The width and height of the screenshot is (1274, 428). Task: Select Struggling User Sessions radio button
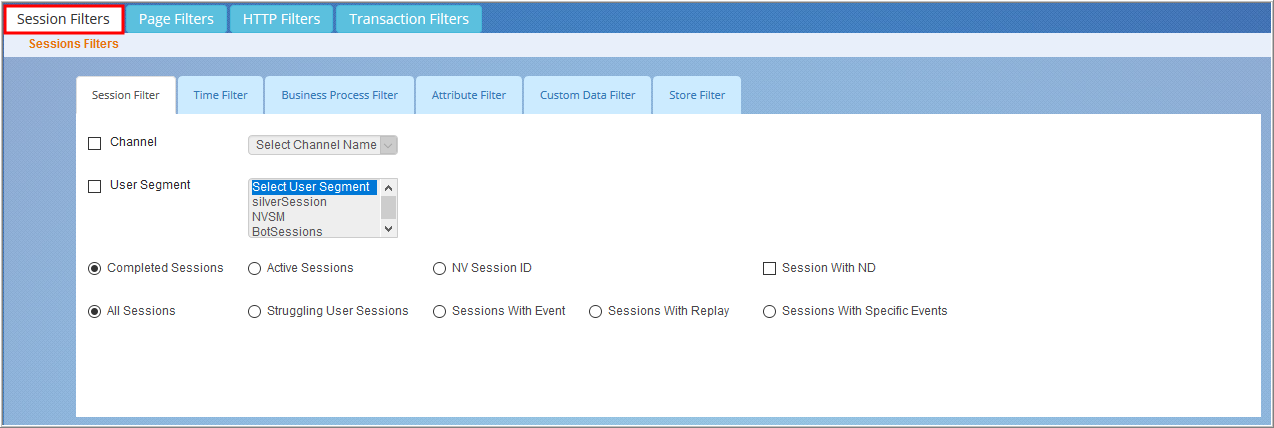(254, 311)
